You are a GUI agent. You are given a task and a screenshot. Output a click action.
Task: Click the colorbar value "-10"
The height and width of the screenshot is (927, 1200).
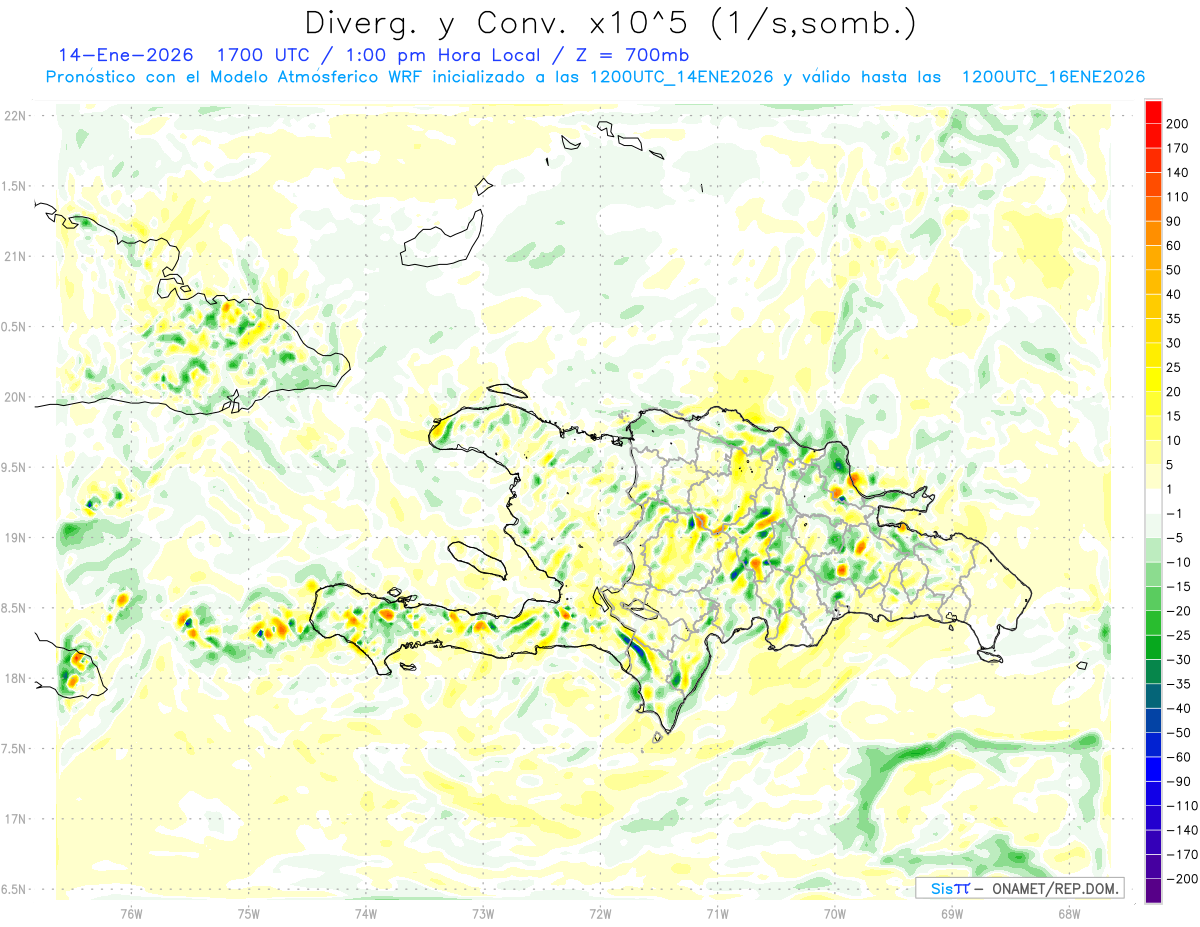pyautogui.click(x=1178, y=562)
